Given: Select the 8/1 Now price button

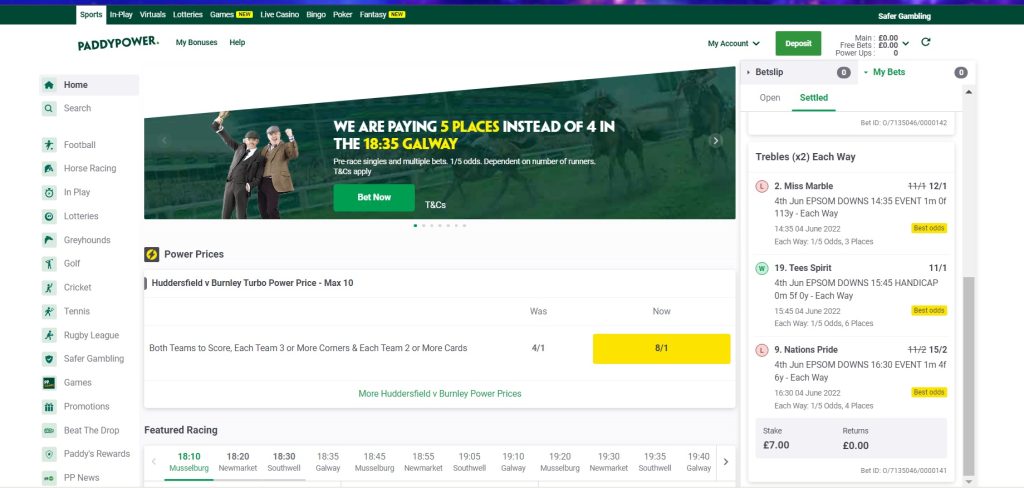Looking at the screenshot, I should point(661,348).
